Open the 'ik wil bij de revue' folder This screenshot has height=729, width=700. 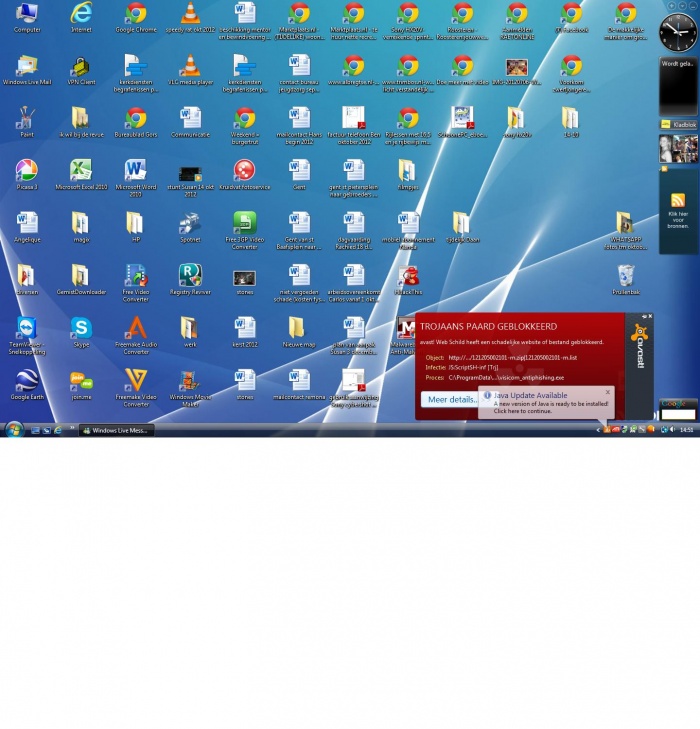click(x=81, y=123)
